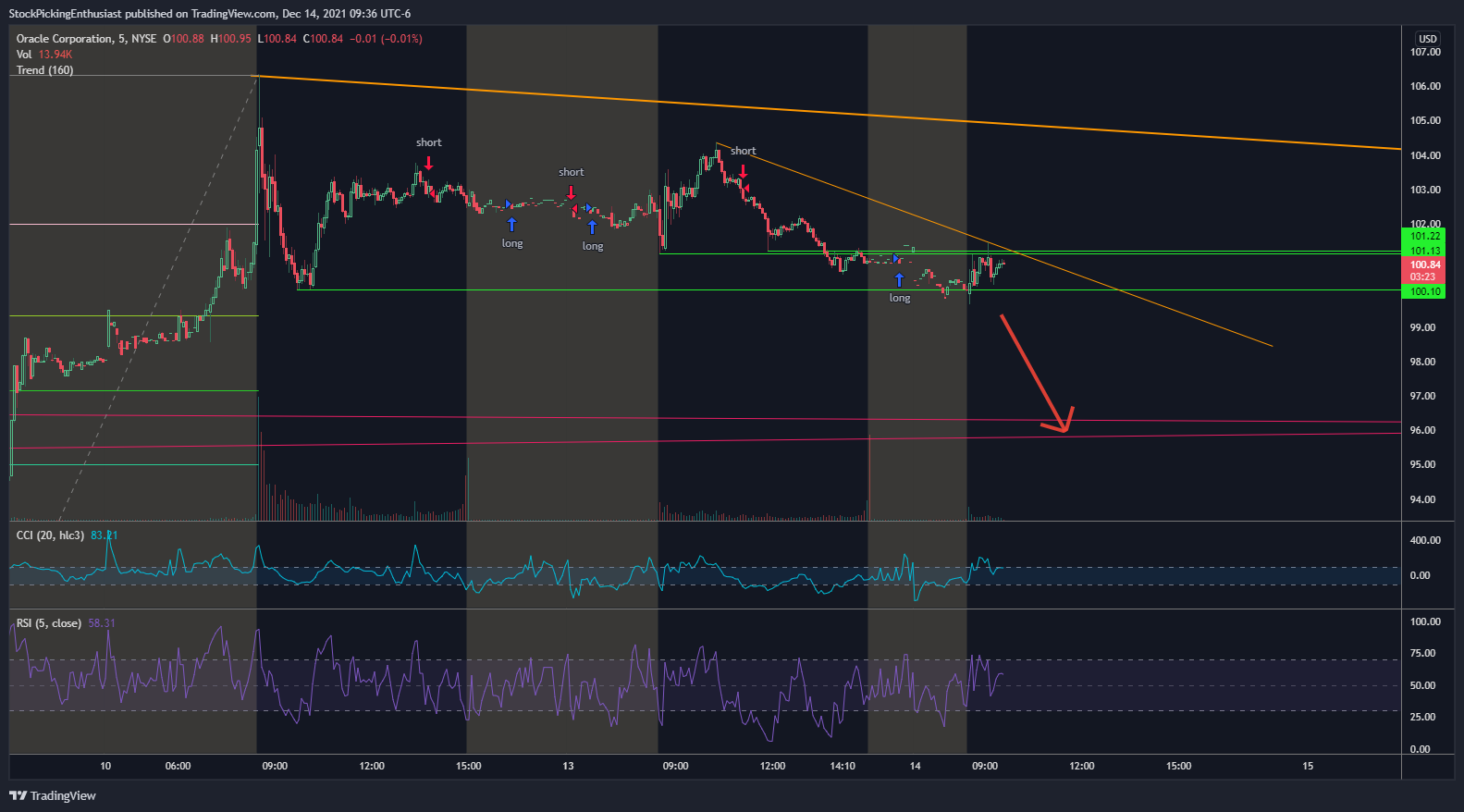Click 96.00 on the price scale

pos(1423,430)
